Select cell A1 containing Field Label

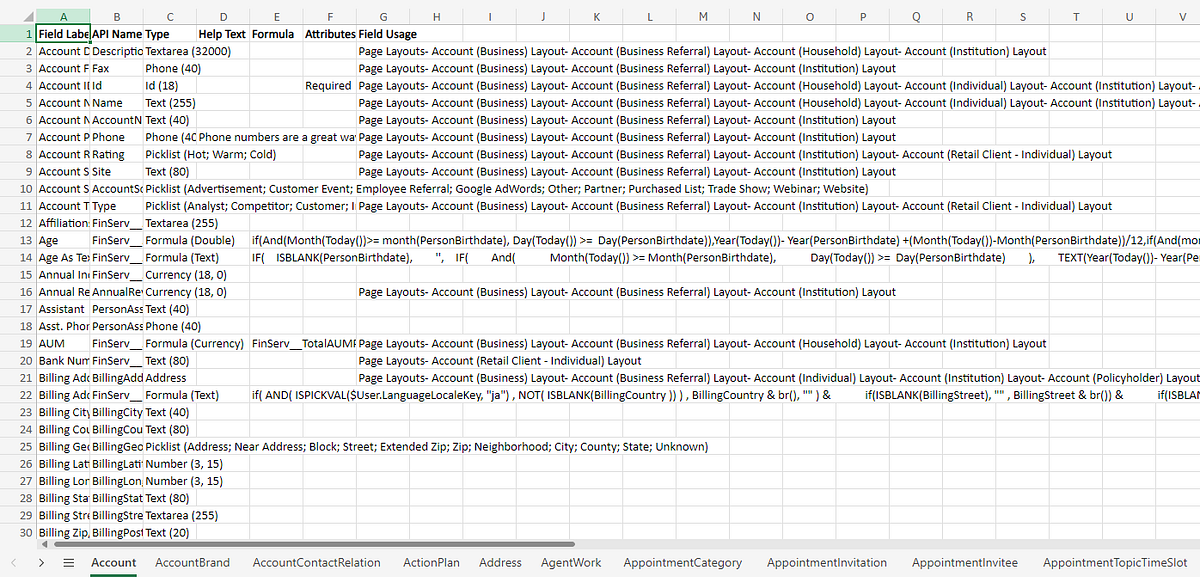point(62,33)
